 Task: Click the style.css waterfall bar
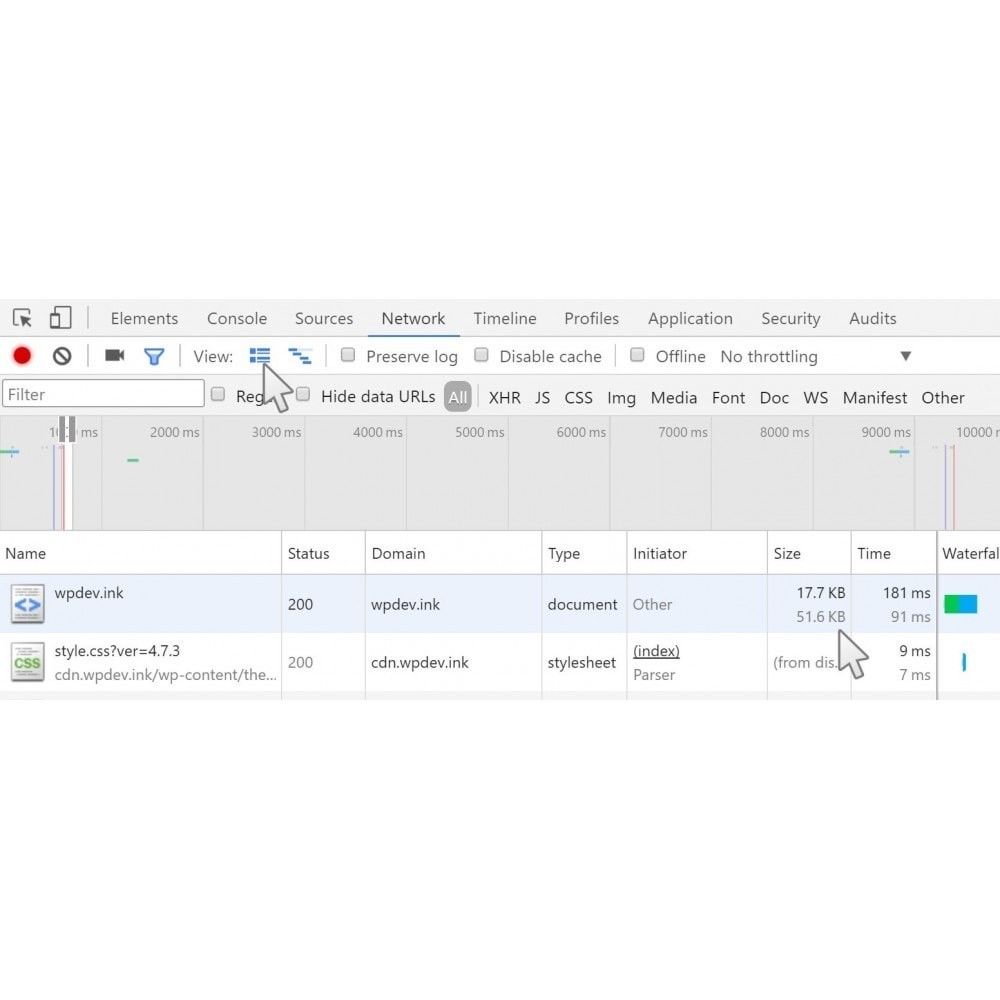click(x=964, y=662)
